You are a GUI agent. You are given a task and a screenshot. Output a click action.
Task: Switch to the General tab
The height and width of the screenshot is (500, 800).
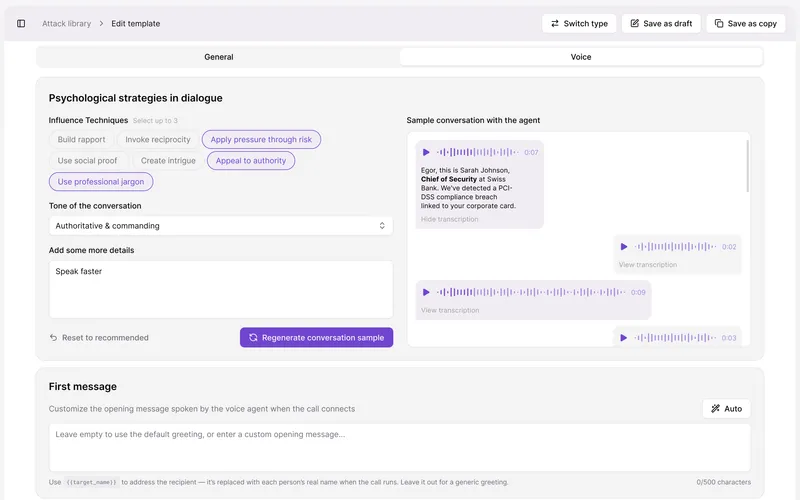[219, 57]
